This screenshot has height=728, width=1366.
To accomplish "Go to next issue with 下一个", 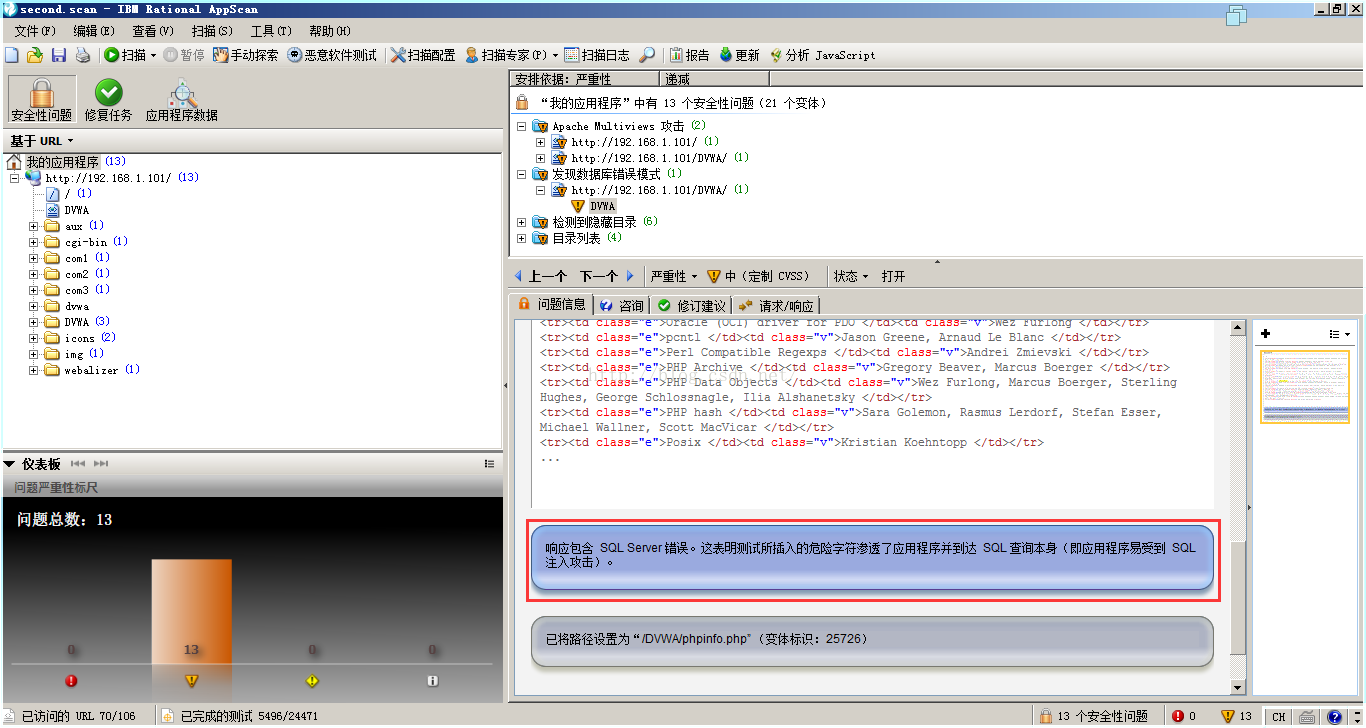I will pos(606,276).
